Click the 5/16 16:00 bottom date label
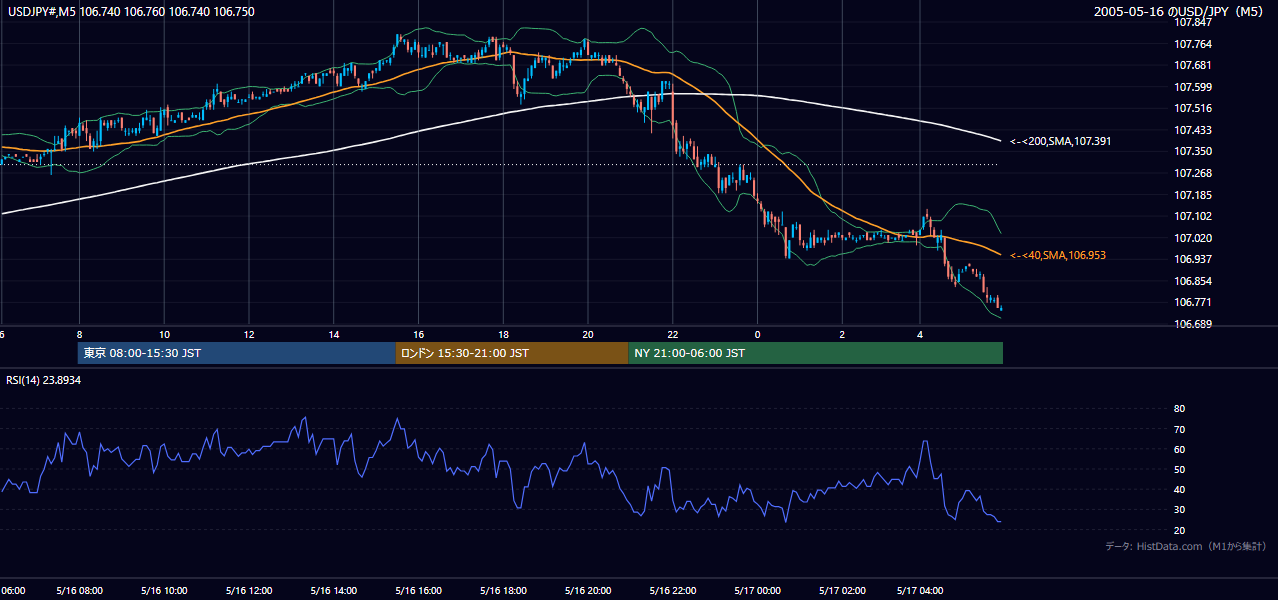This screenshot has width=1278, height=600. (418, 590)
